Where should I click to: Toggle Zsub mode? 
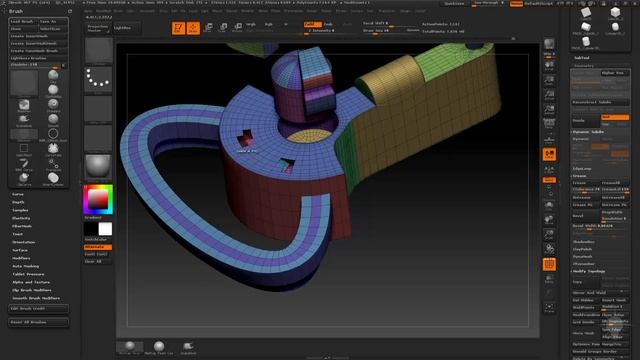328,24
